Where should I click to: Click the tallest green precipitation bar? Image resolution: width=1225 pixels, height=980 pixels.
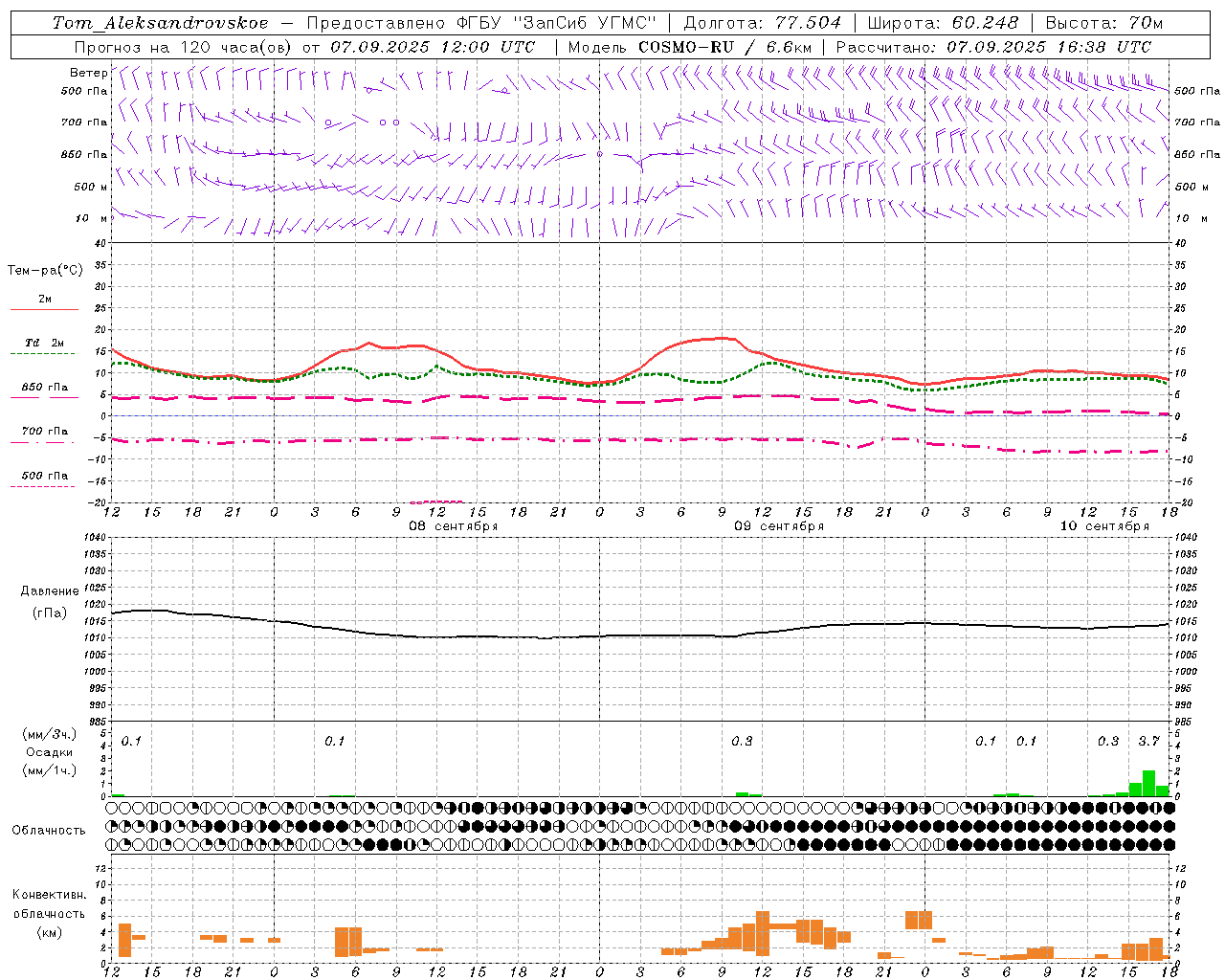[1148, 783]
